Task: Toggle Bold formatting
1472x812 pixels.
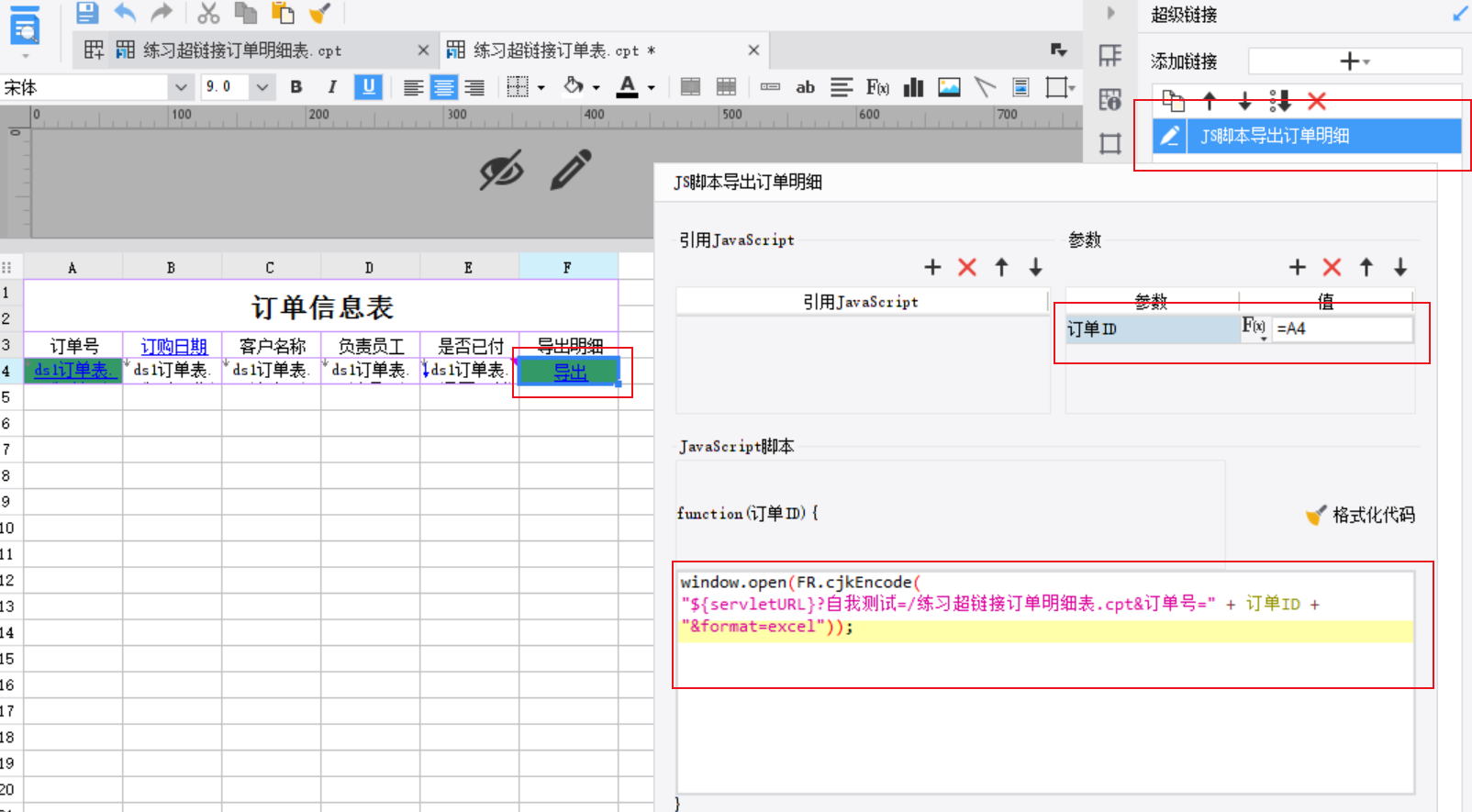Action: point(296,87)
